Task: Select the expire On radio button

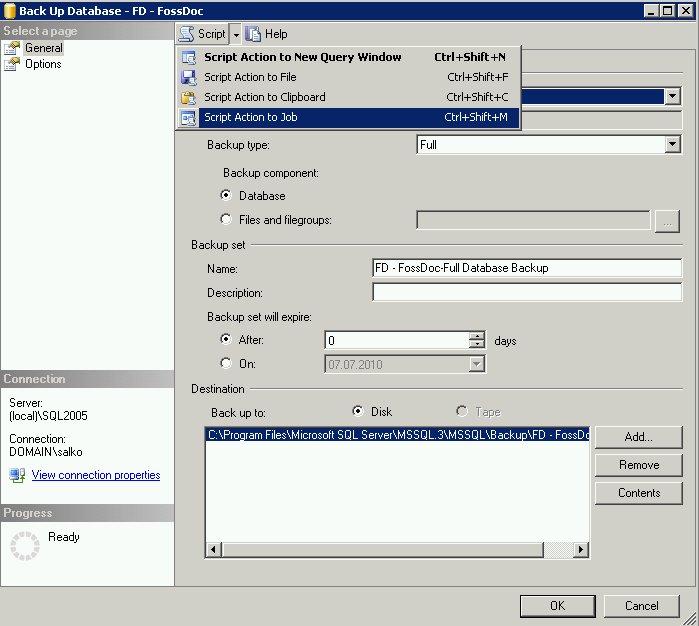Action: [x=226, y=363]
